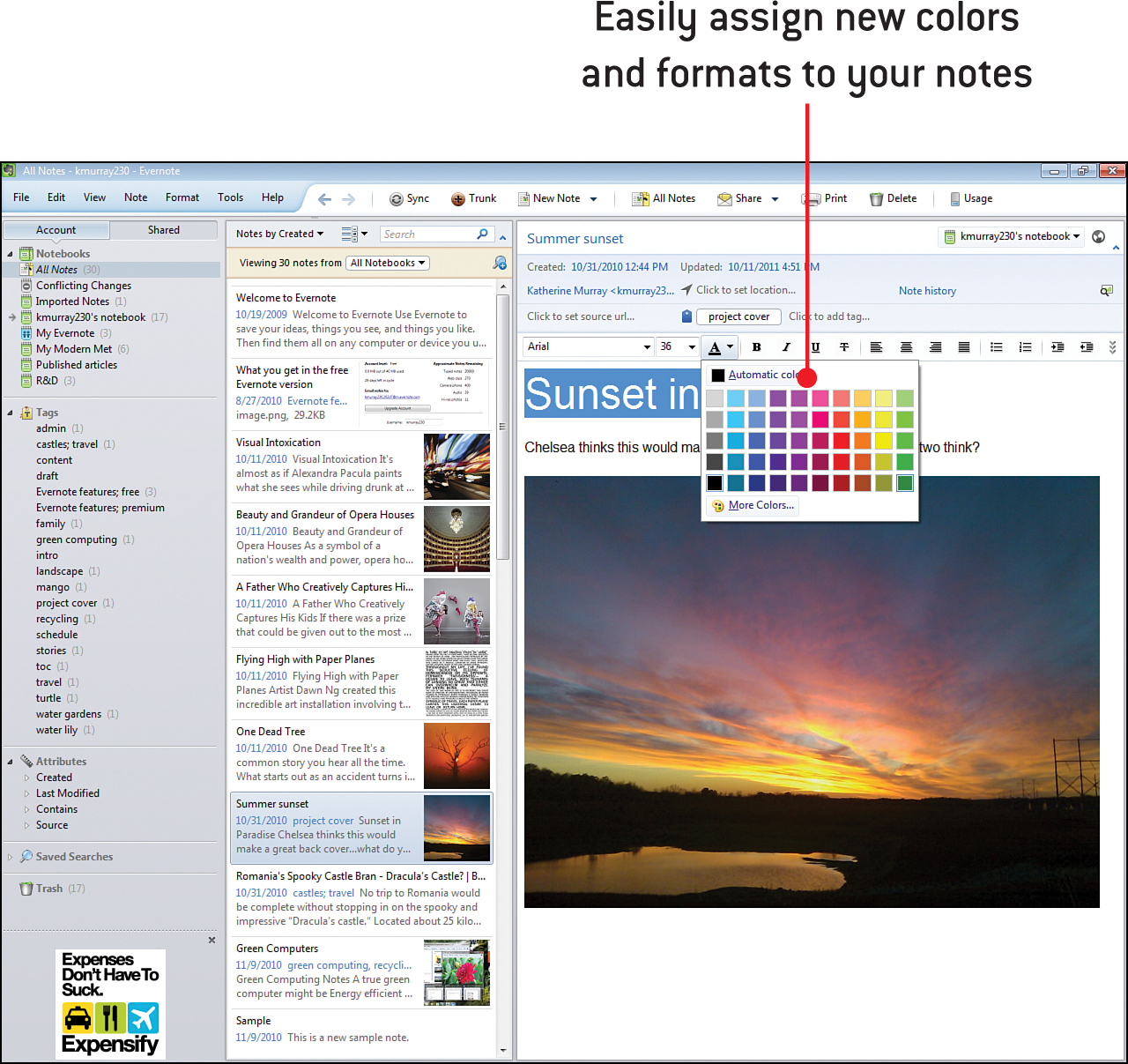The width and height of the screenshot is (1128, 1064).
Task: Click the Note history link
Action: (x=927, y=291)
